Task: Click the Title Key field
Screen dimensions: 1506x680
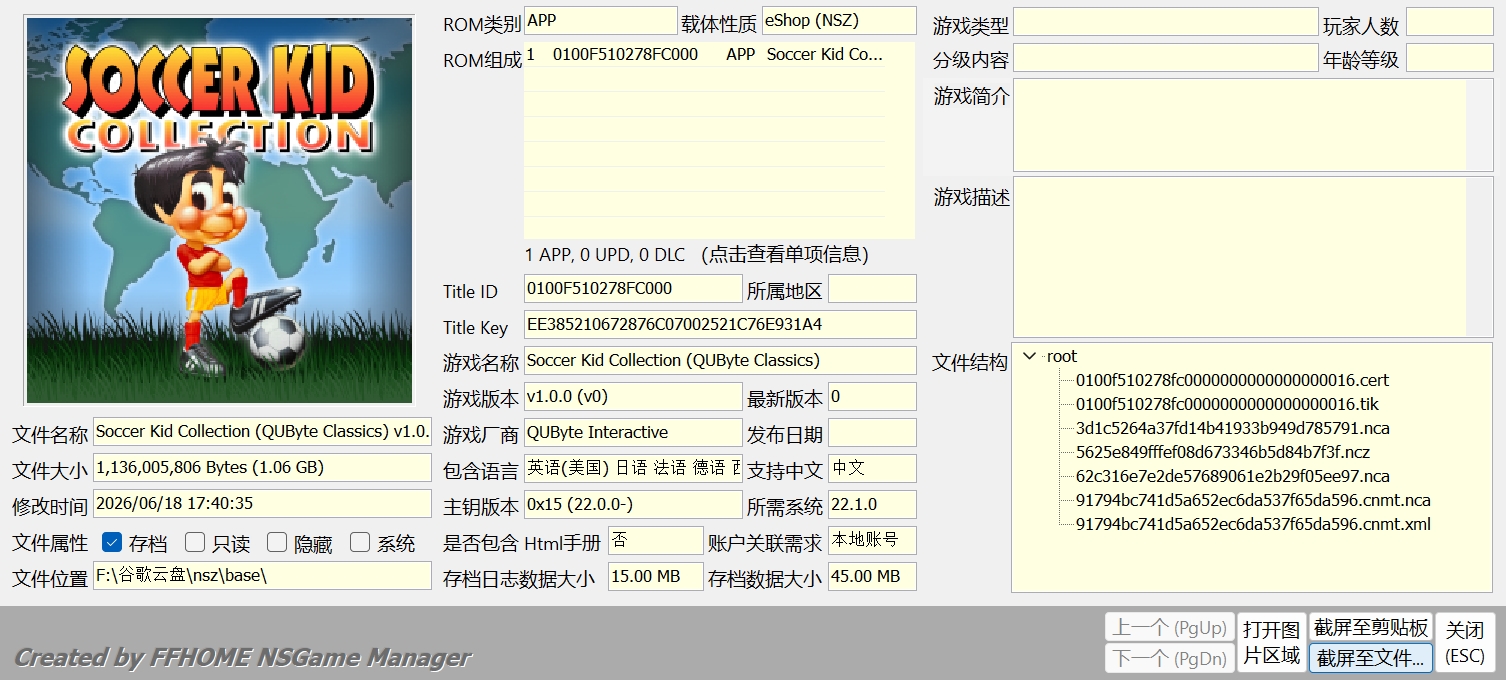Action: pyautogui.click(x=720, y=324)
